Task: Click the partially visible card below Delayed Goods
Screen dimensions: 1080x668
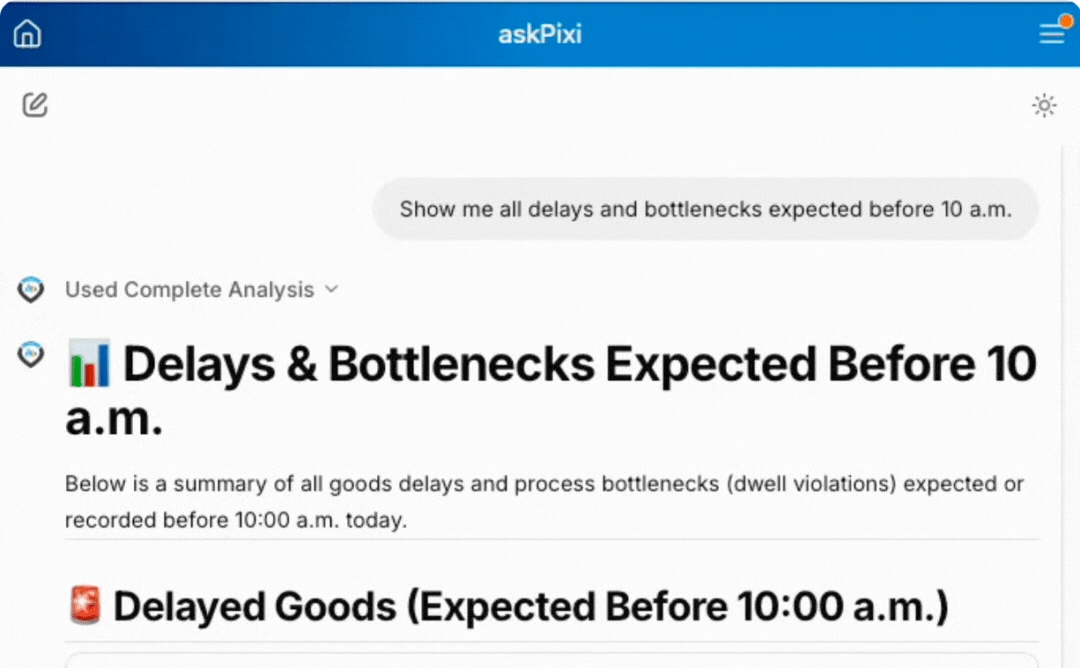Action: 551,660
